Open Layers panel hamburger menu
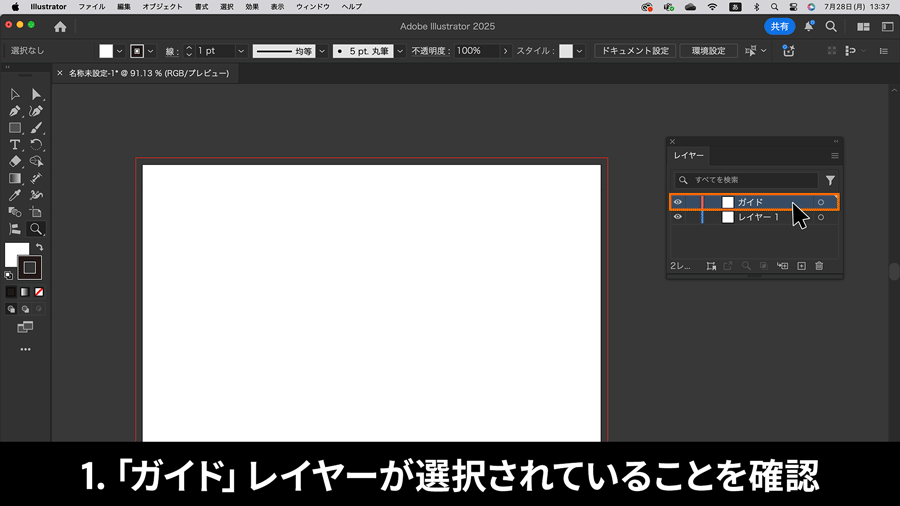 pos(835,155)
